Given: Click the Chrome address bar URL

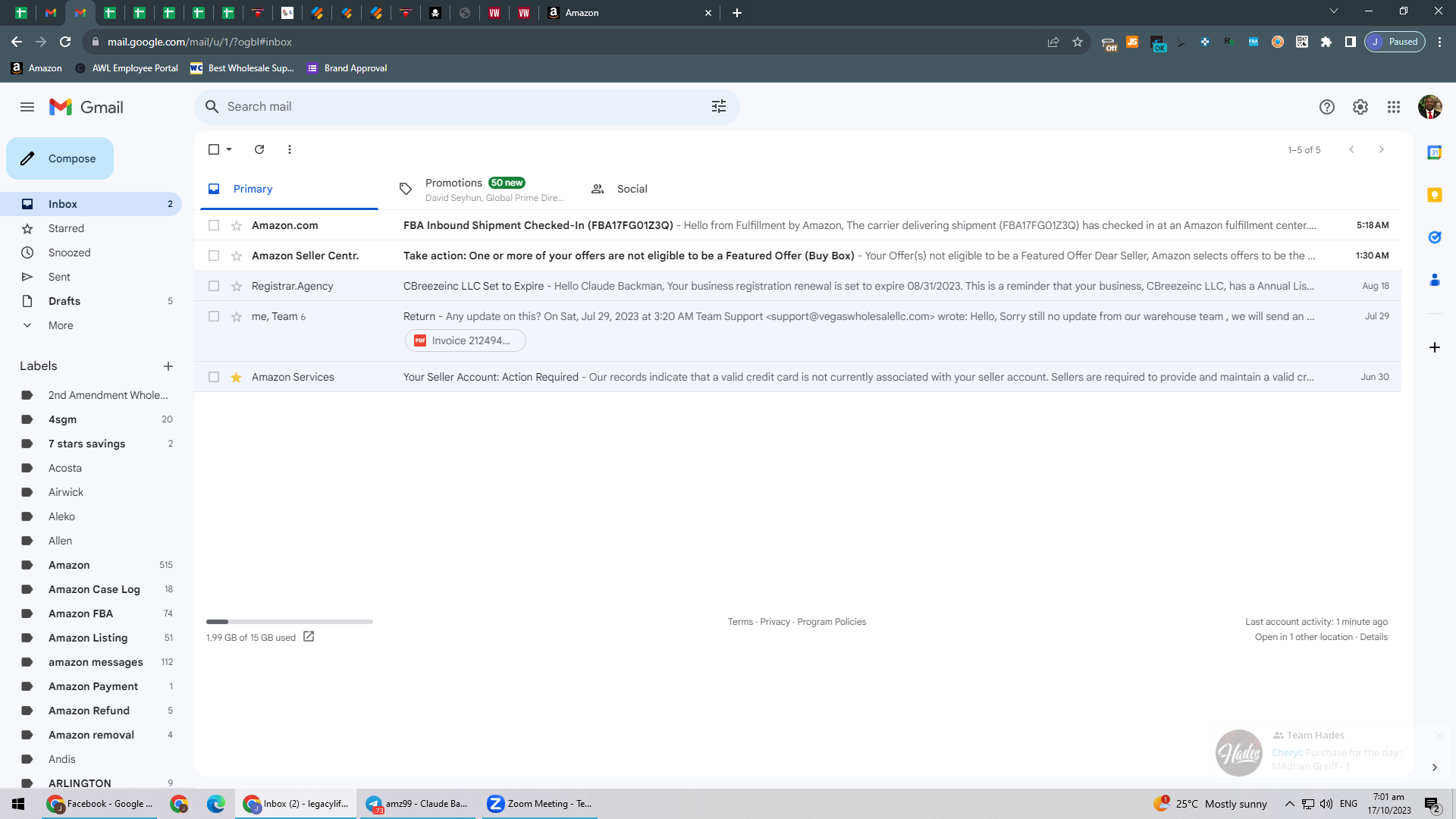Looking at the screenshot, I should (x=199, y=42).
